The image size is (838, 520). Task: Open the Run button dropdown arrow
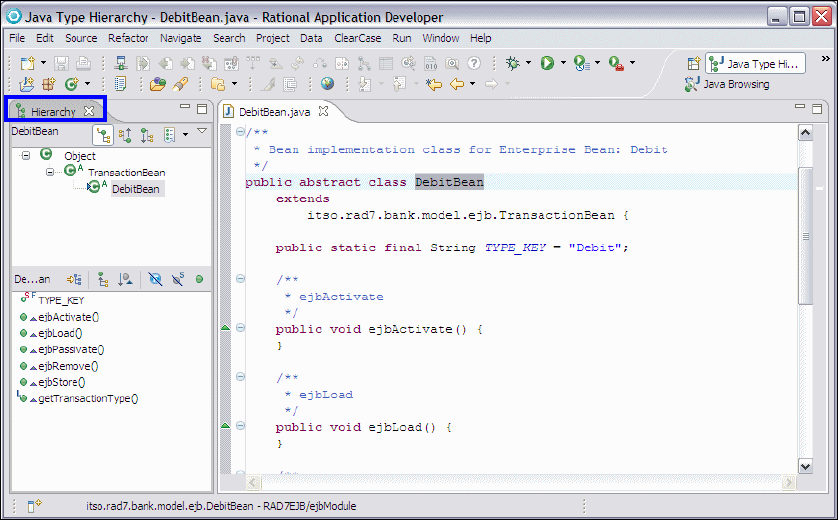[563, 64]
